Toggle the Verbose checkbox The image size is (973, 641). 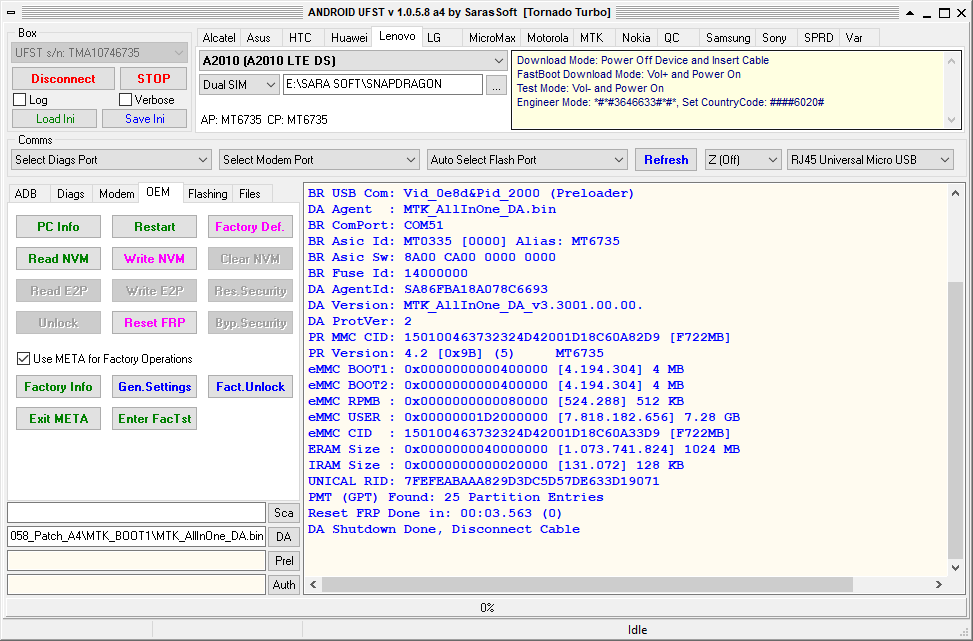pyautogui.click(x=125, y=100)
